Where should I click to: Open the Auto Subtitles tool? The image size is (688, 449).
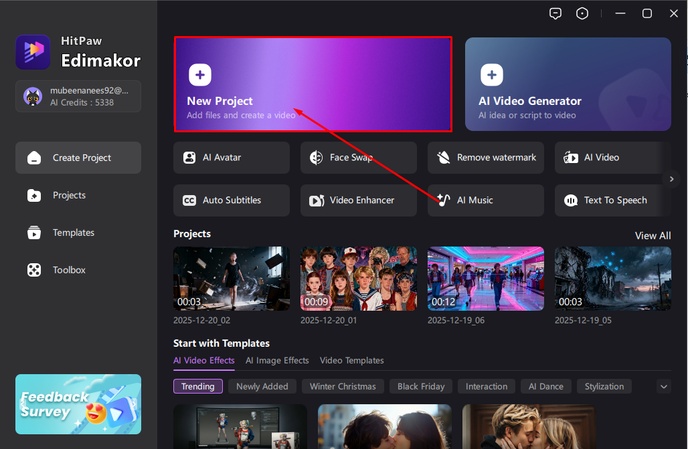point(231,200)
